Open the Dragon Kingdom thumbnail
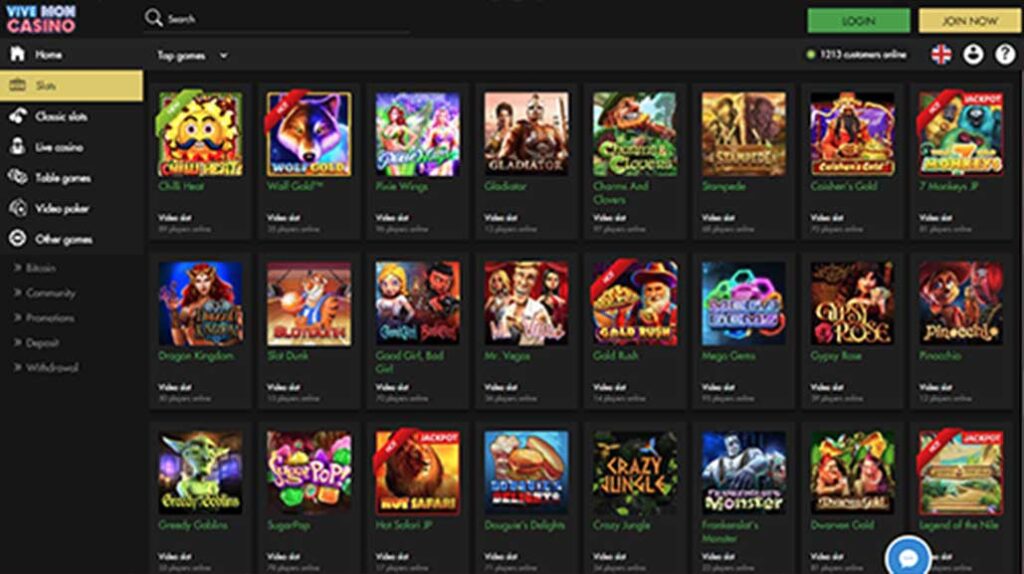The width and height of the screenshot is (1024, 574). (x=200, y=304)
